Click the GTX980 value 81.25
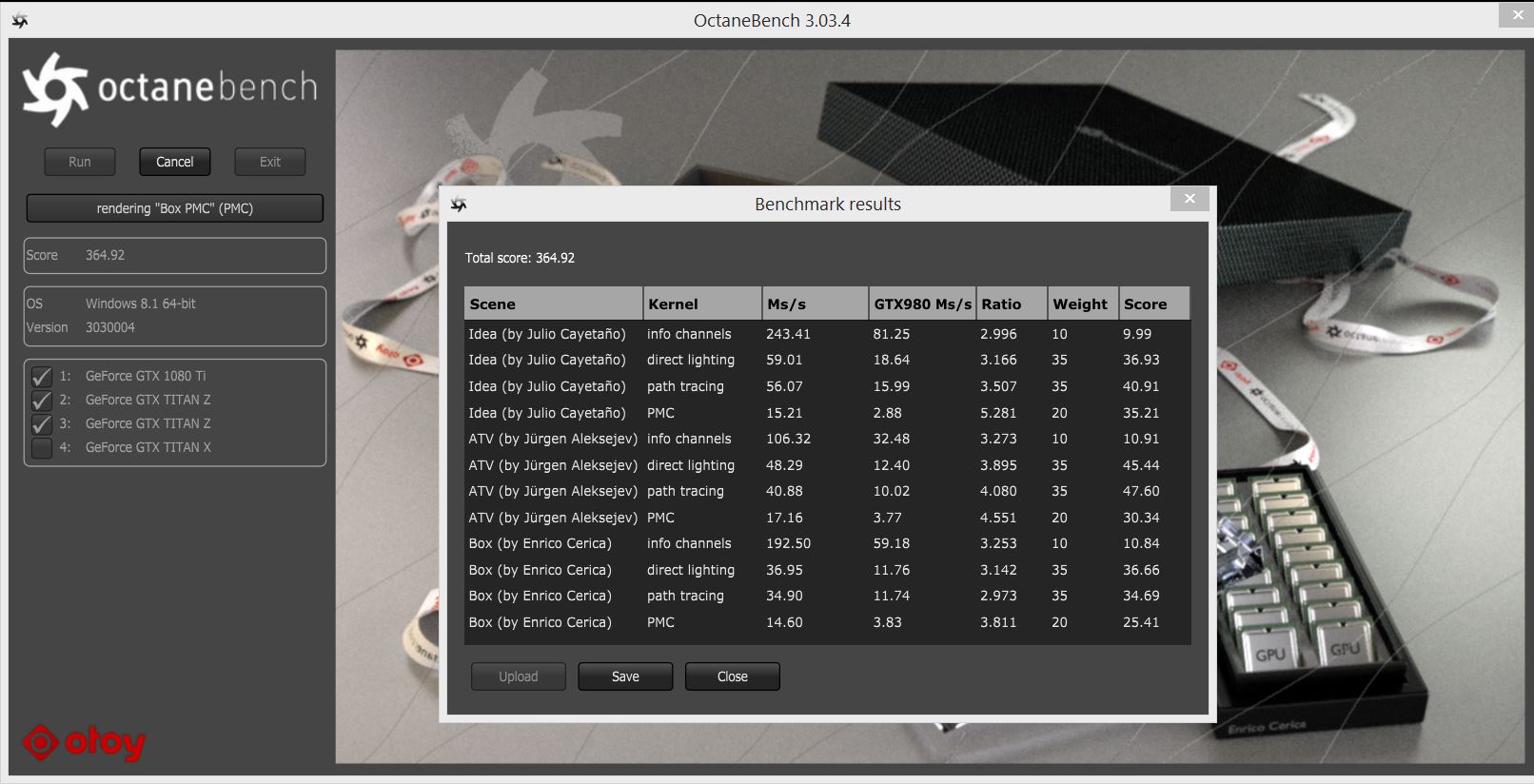The height and width of the screenshot is (784, 1534). click(x=891, y=334)
